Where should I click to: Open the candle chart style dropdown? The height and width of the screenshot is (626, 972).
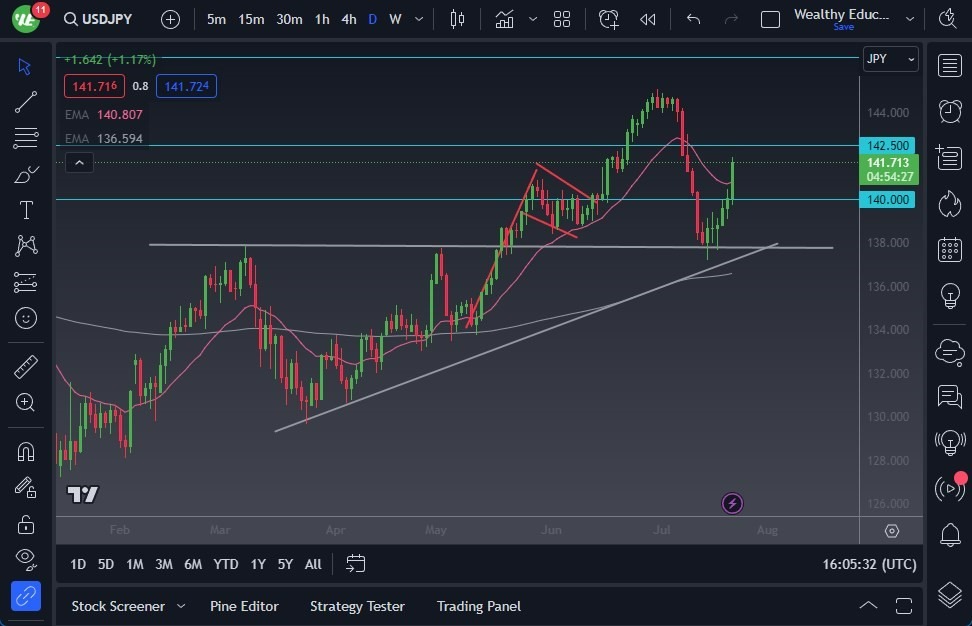pyautogui.click(x=533, y=18)
